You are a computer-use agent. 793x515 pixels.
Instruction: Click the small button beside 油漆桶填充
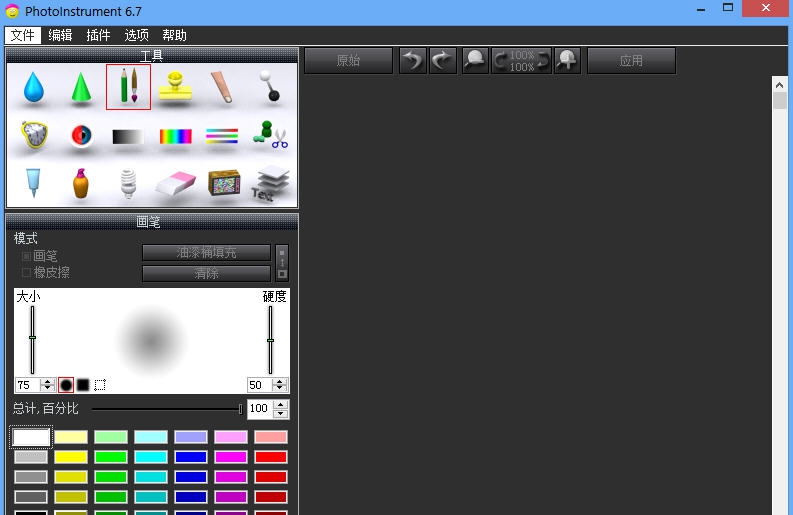coord(282,263)
